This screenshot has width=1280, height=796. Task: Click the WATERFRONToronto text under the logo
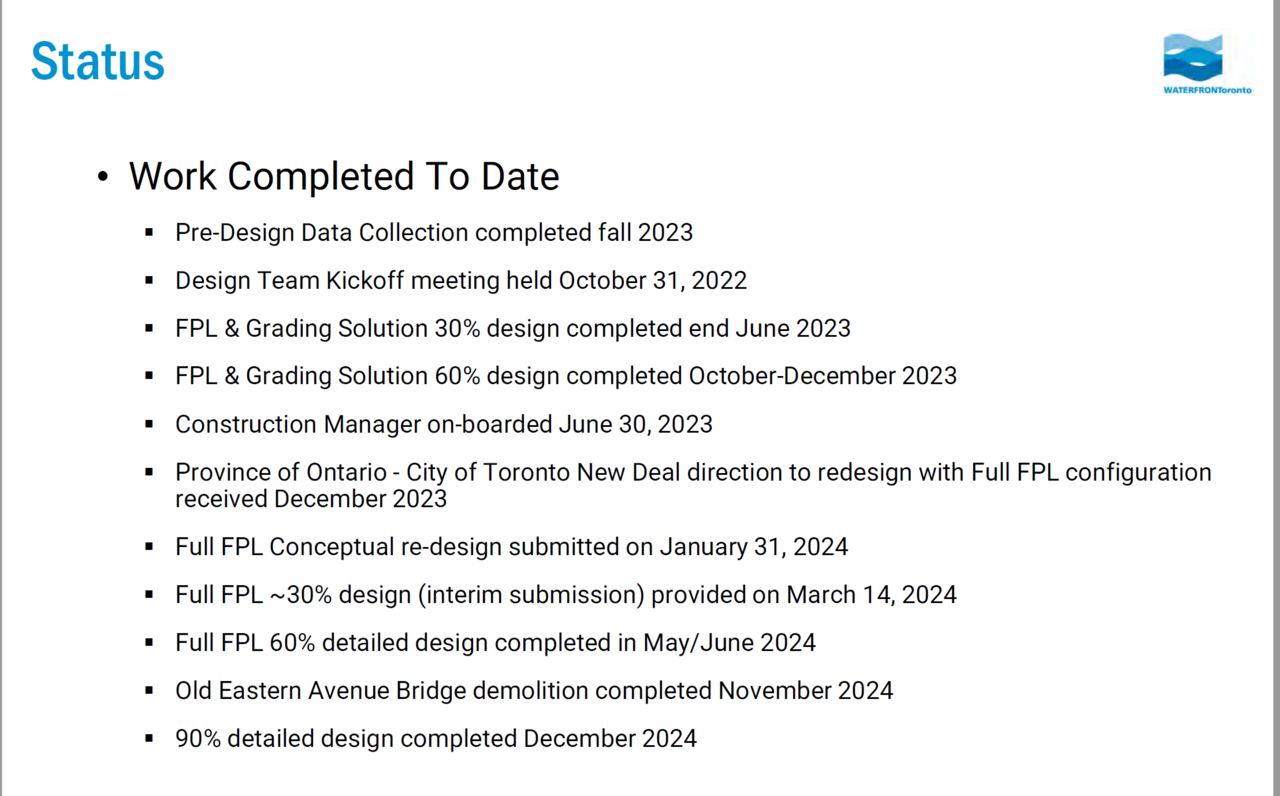pos(1207,89)
